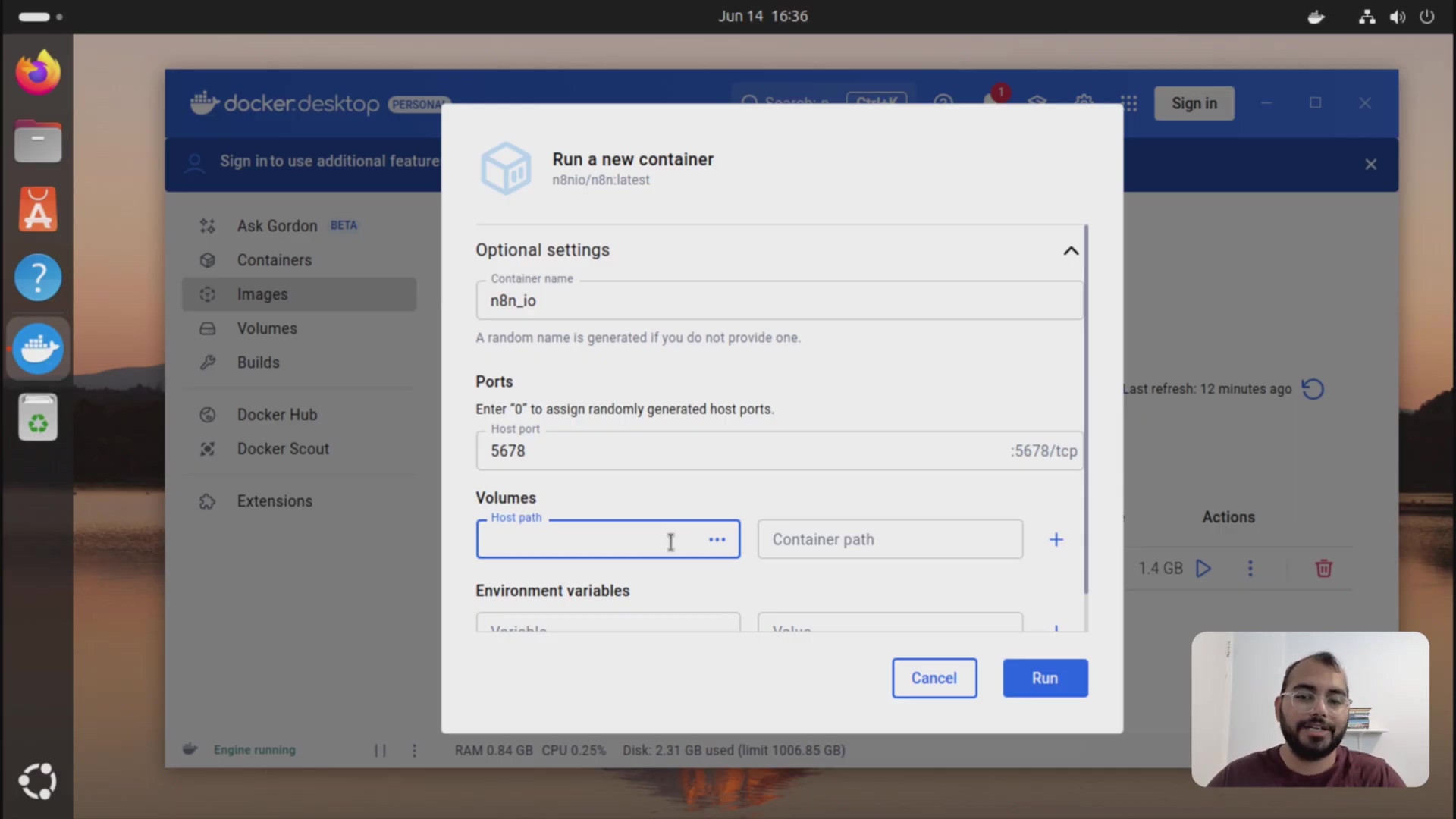1456x819 pixels.
Task: Open Builds in sidebar
Action: [x=299, y=362]
